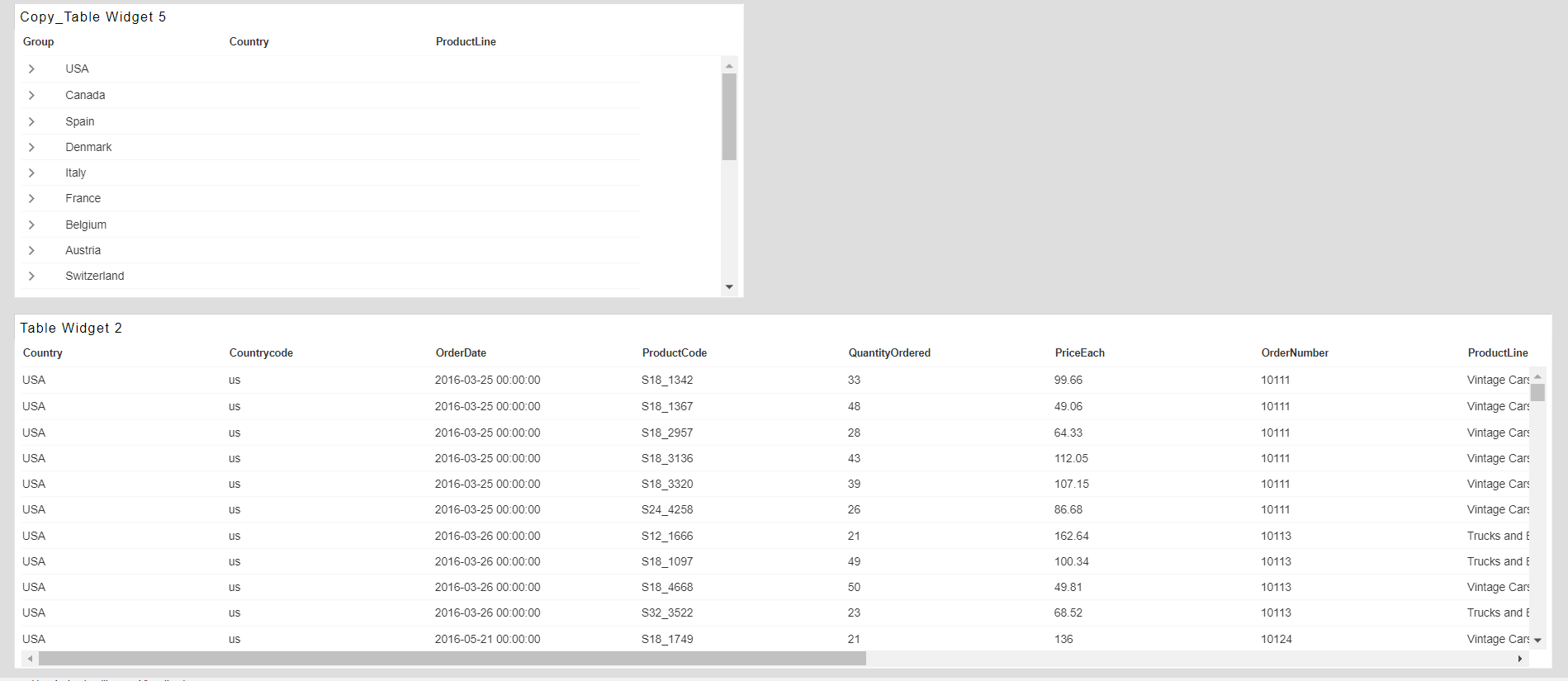This screenshot has height=681, width=1568.
Task: Sort top table by Country header
Action: click(x=249, y=42)
